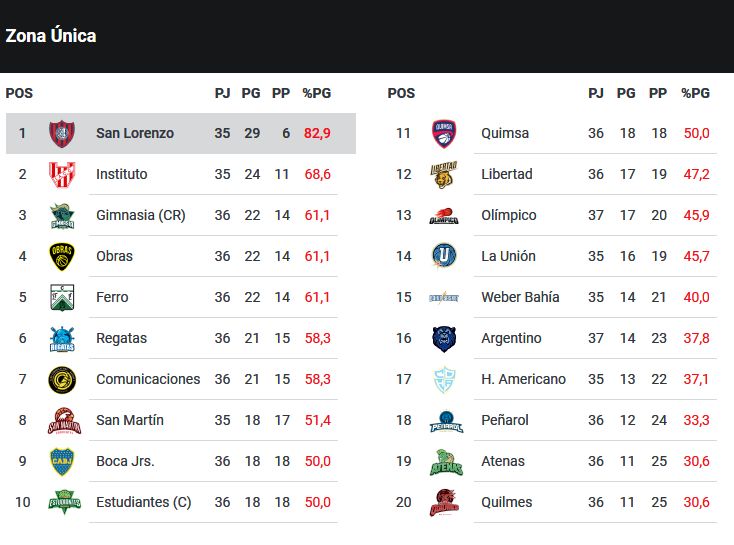
Task: Open the Ferro team name link
Action: 112,297
